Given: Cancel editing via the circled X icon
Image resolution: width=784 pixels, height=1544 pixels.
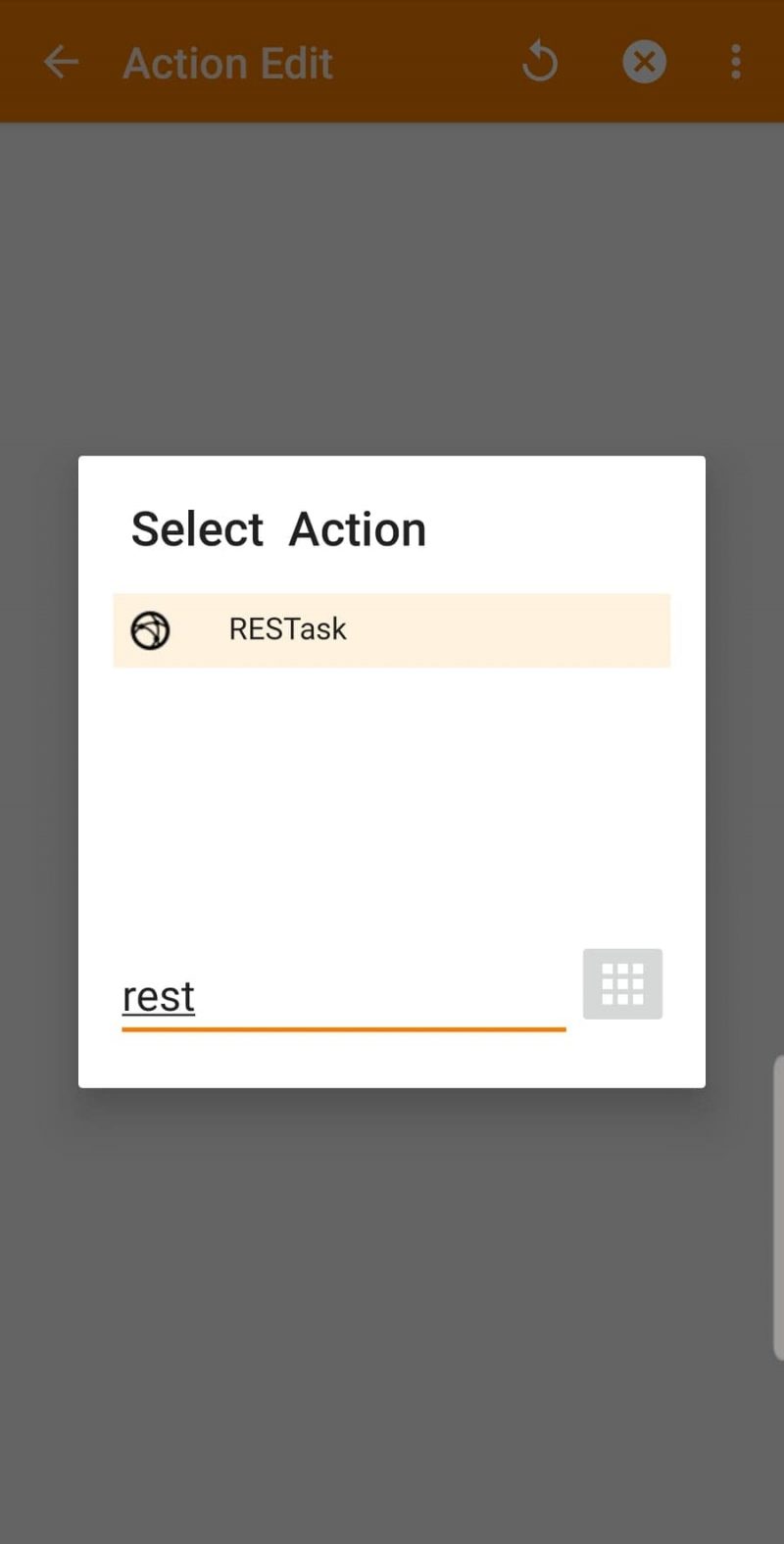Looking at the screenshot, I should click(x=644, y=62).
